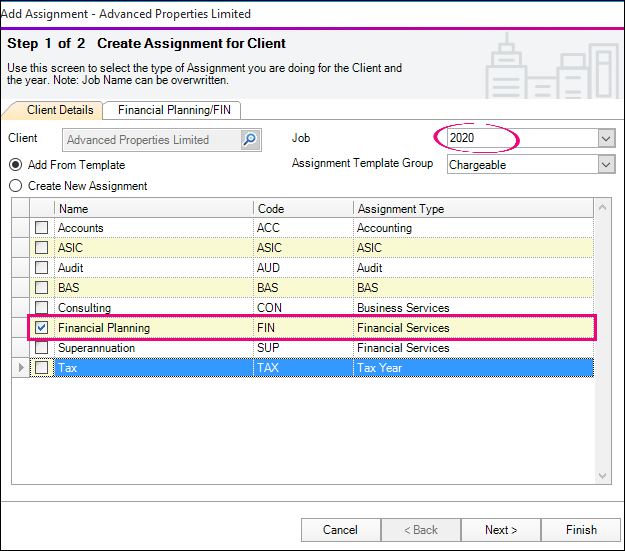
Task: Switch to the Client Details tab
Action: pos(60,110)
